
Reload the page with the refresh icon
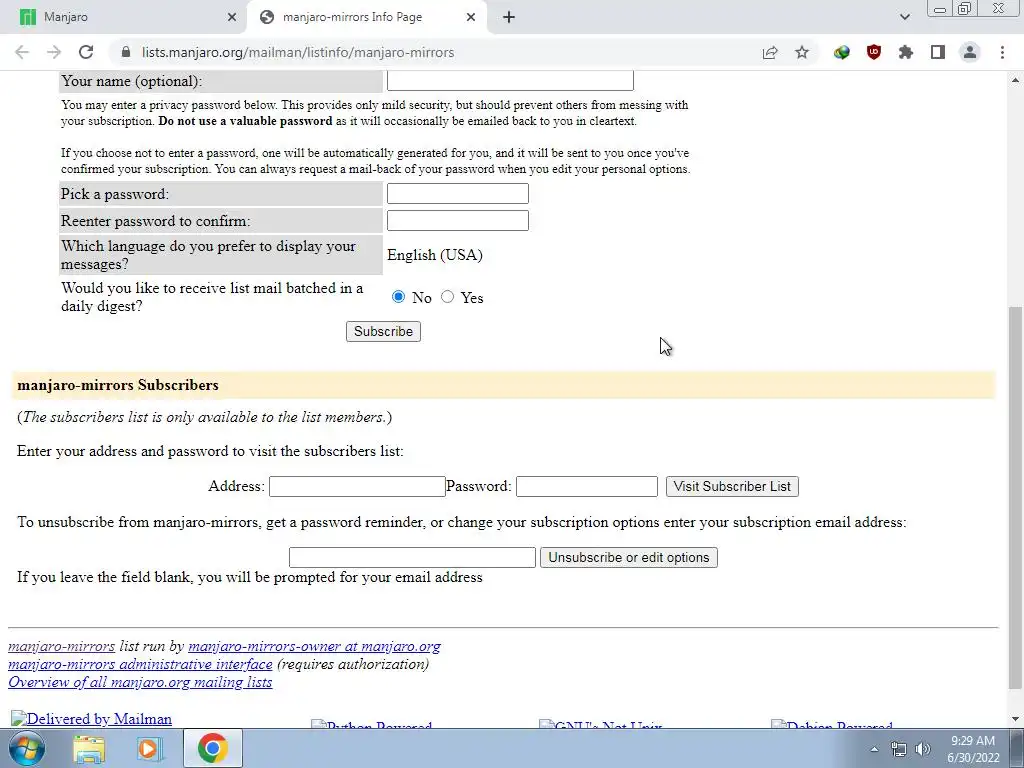pyautogui.click(x=86, y=52)
